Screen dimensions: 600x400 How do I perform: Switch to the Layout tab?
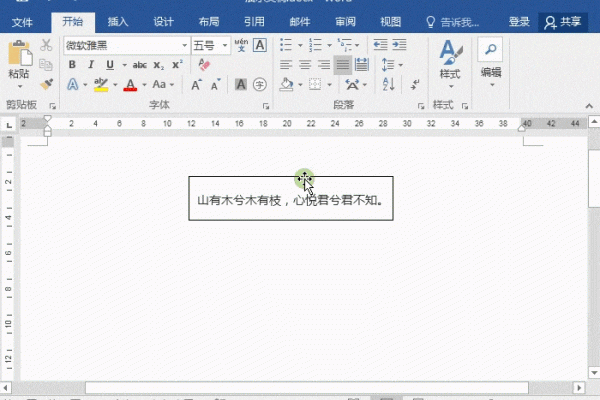click(209, 22)
